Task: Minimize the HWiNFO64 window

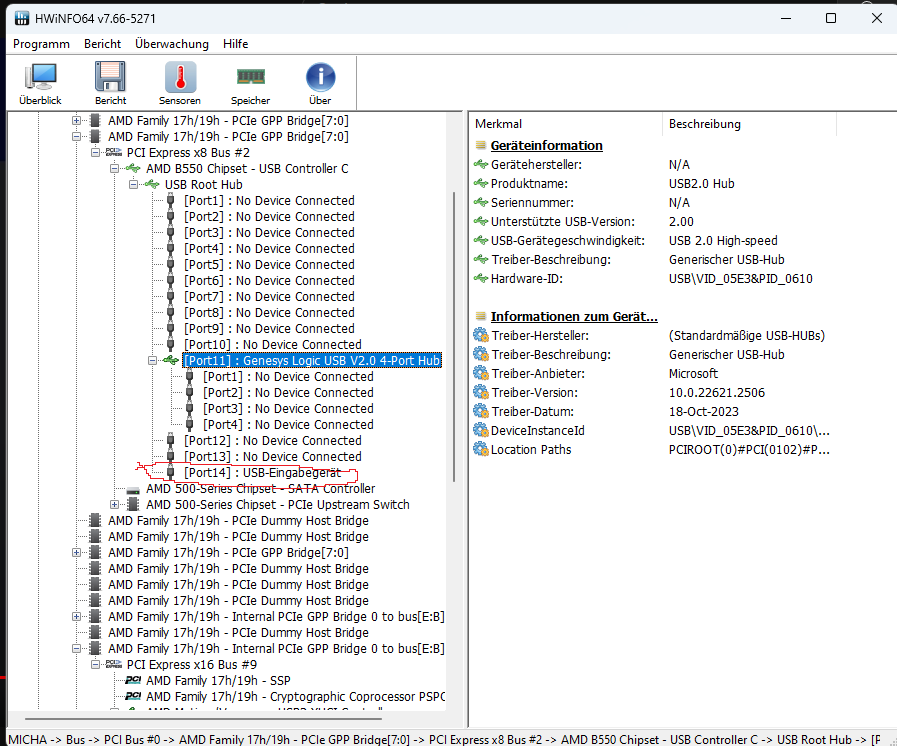Action: (x=786, y=18)
